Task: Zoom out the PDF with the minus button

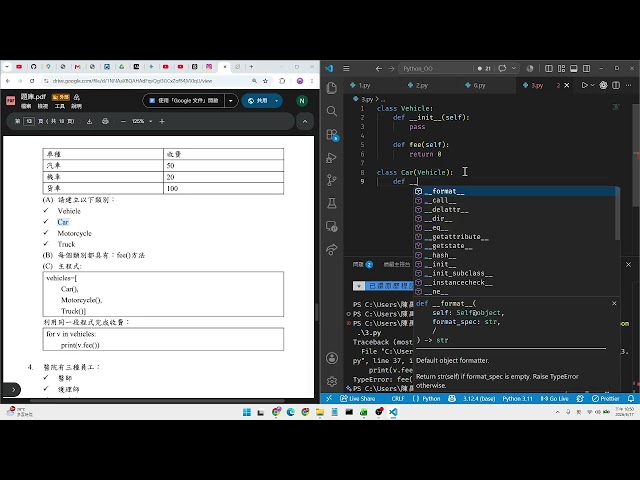Action: (x=123, y=121)
